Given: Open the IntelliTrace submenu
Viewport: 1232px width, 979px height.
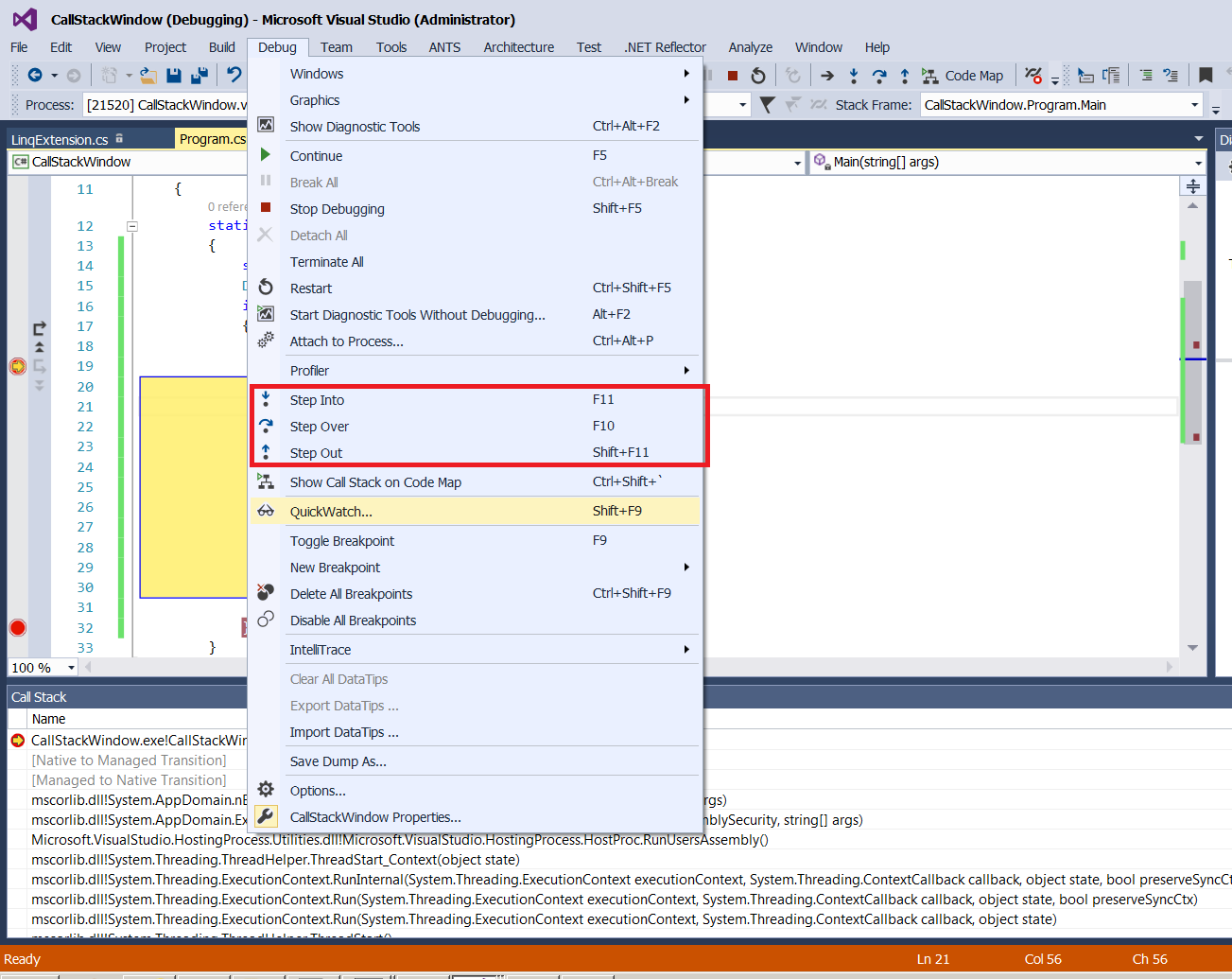Looking at the screenshot, I should [x=475, y=650].
